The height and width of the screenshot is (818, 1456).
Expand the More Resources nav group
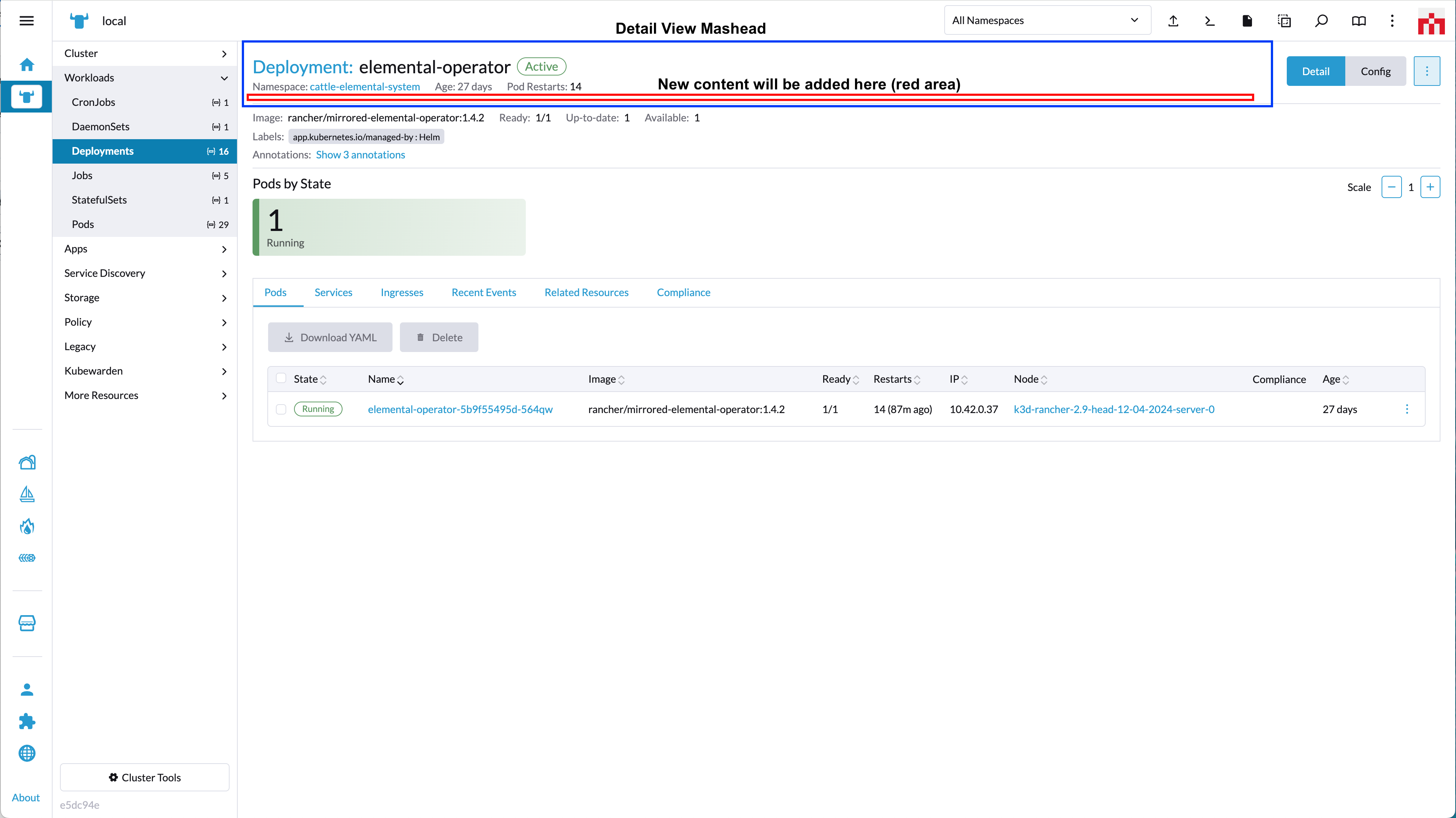(145, 395)
